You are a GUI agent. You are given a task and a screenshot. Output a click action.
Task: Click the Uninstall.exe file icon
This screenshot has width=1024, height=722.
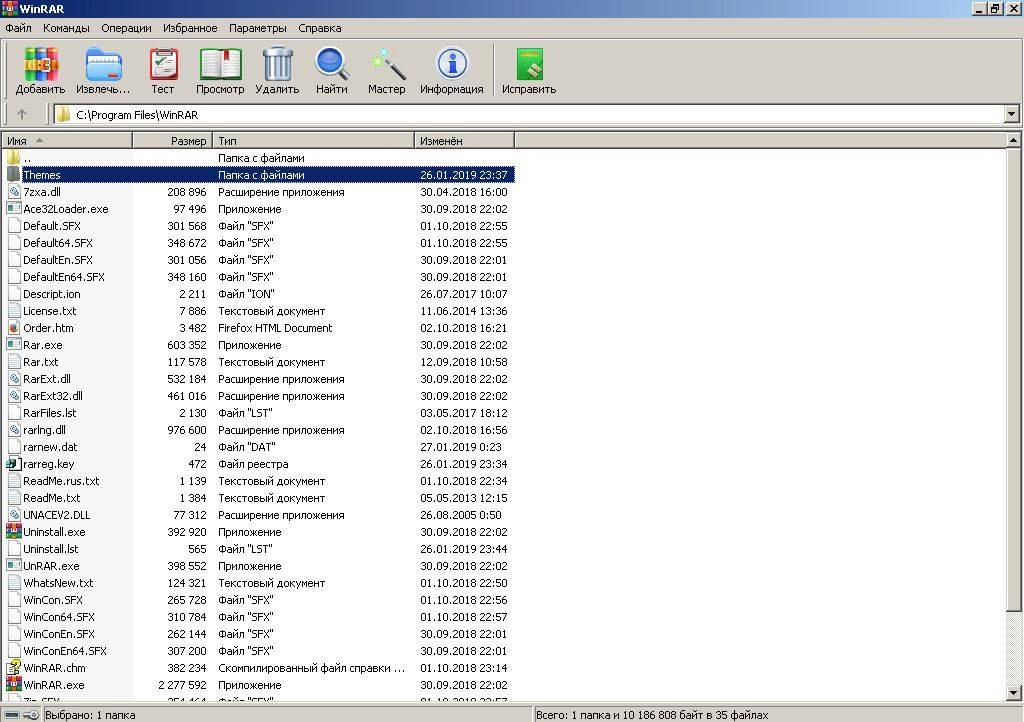tap(14, 531)
